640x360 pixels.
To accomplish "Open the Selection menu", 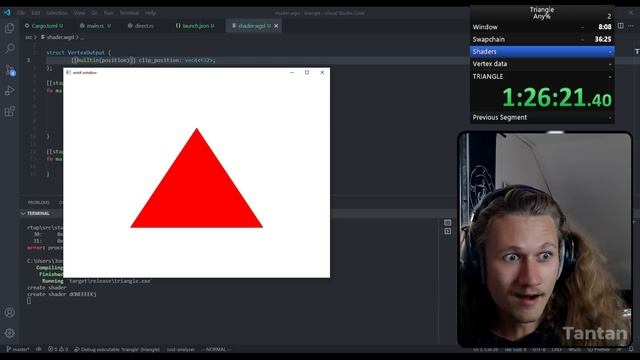I will 56,13.
